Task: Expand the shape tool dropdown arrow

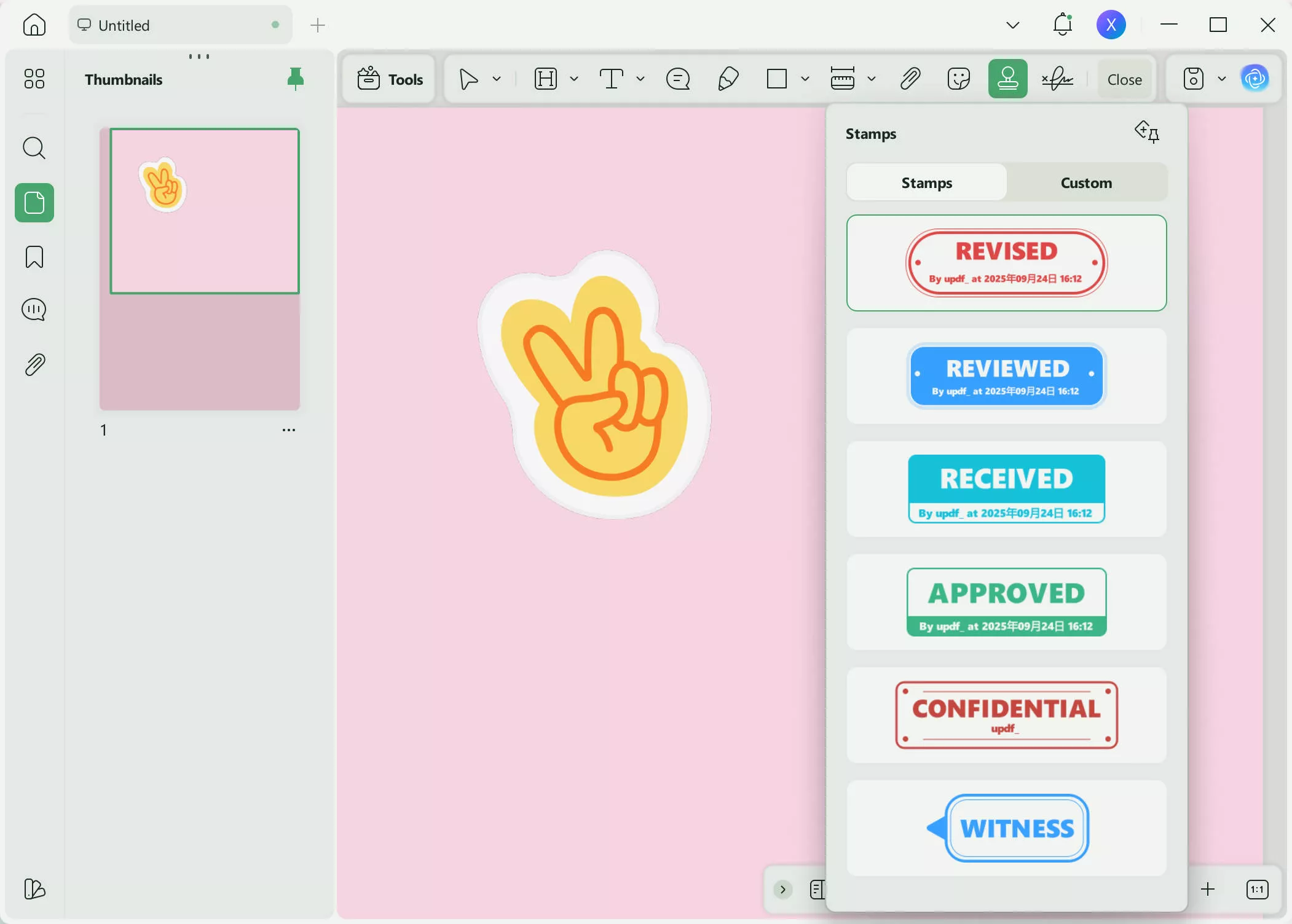Action: point(805,79)
